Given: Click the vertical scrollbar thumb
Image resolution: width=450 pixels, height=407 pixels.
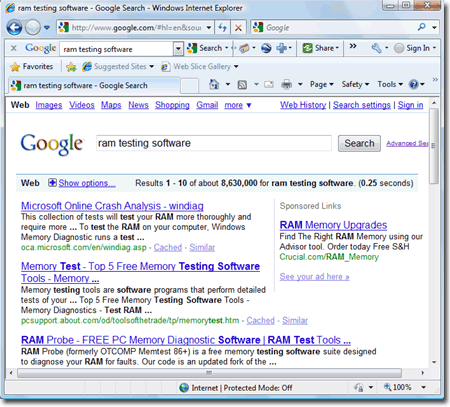Looking at the screenshot, I should coord(434,146).
